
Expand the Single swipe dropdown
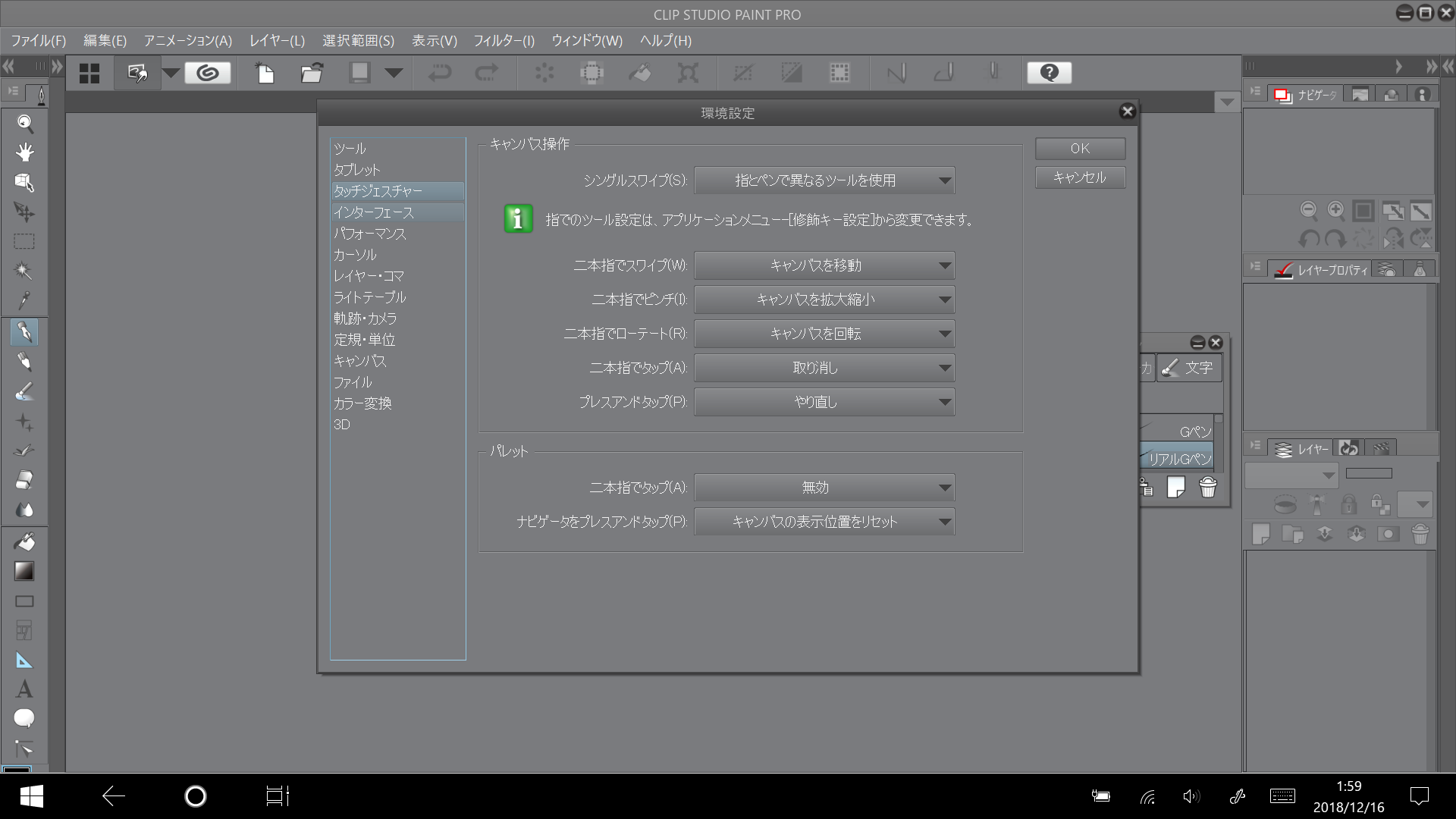824,180
